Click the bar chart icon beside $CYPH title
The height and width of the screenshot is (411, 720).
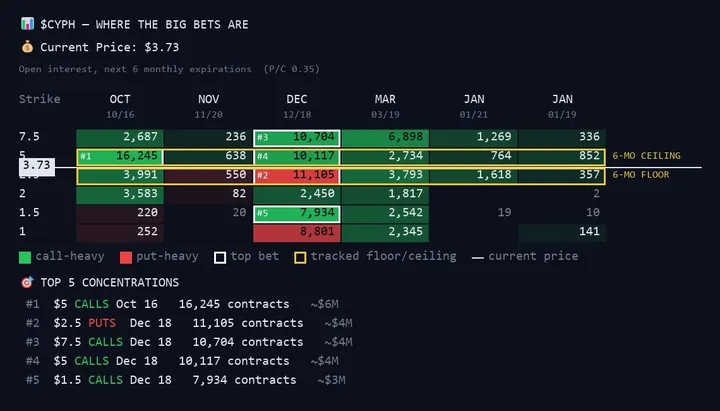pos(28,23)
